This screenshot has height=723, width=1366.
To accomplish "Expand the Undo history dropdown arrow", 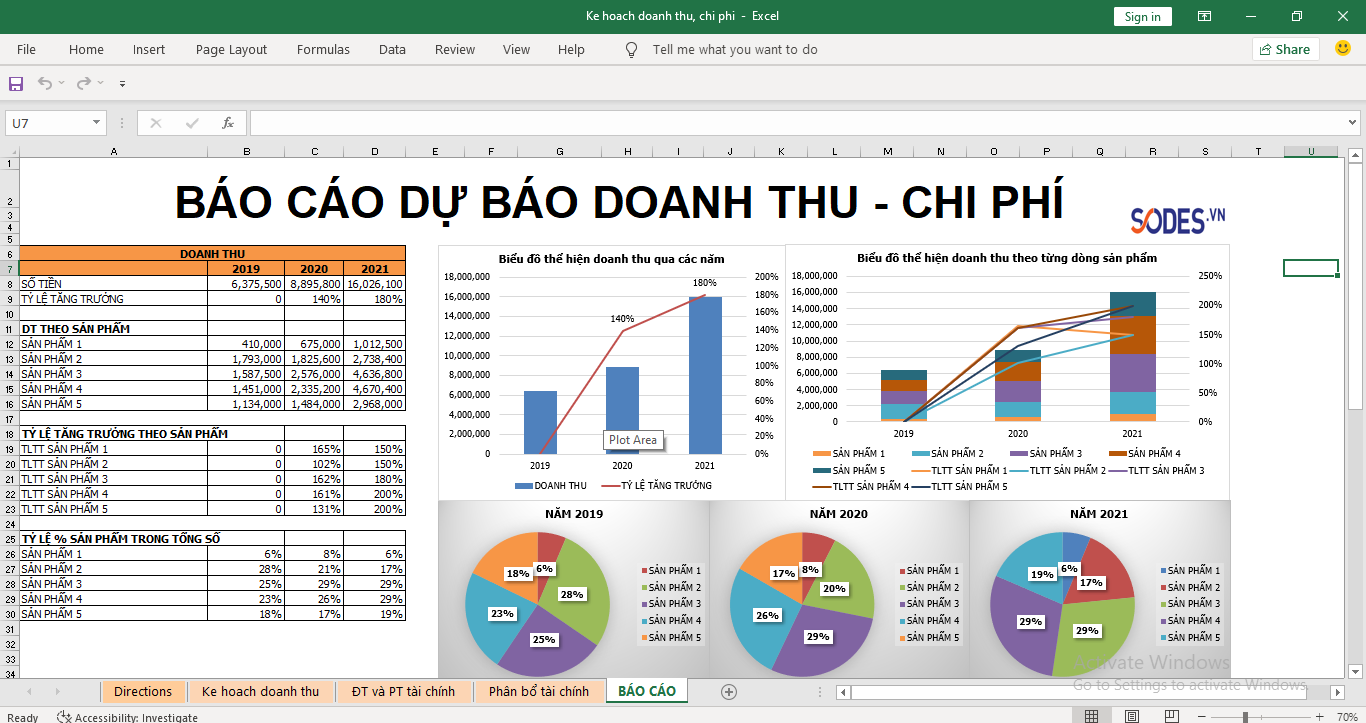I will [62, 83].
